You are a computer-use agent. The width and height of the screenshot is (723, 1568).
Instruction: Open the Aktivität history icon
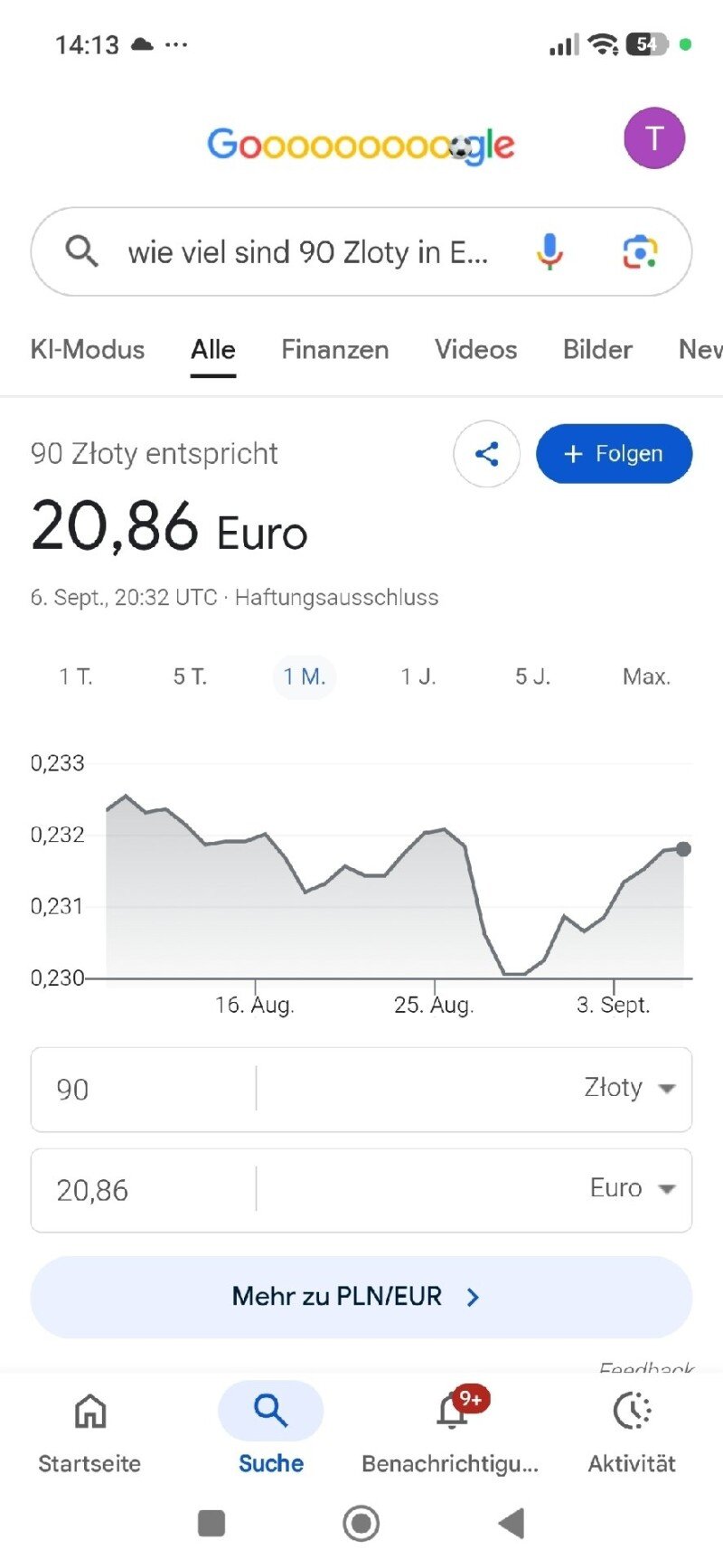click(632, 1411)
